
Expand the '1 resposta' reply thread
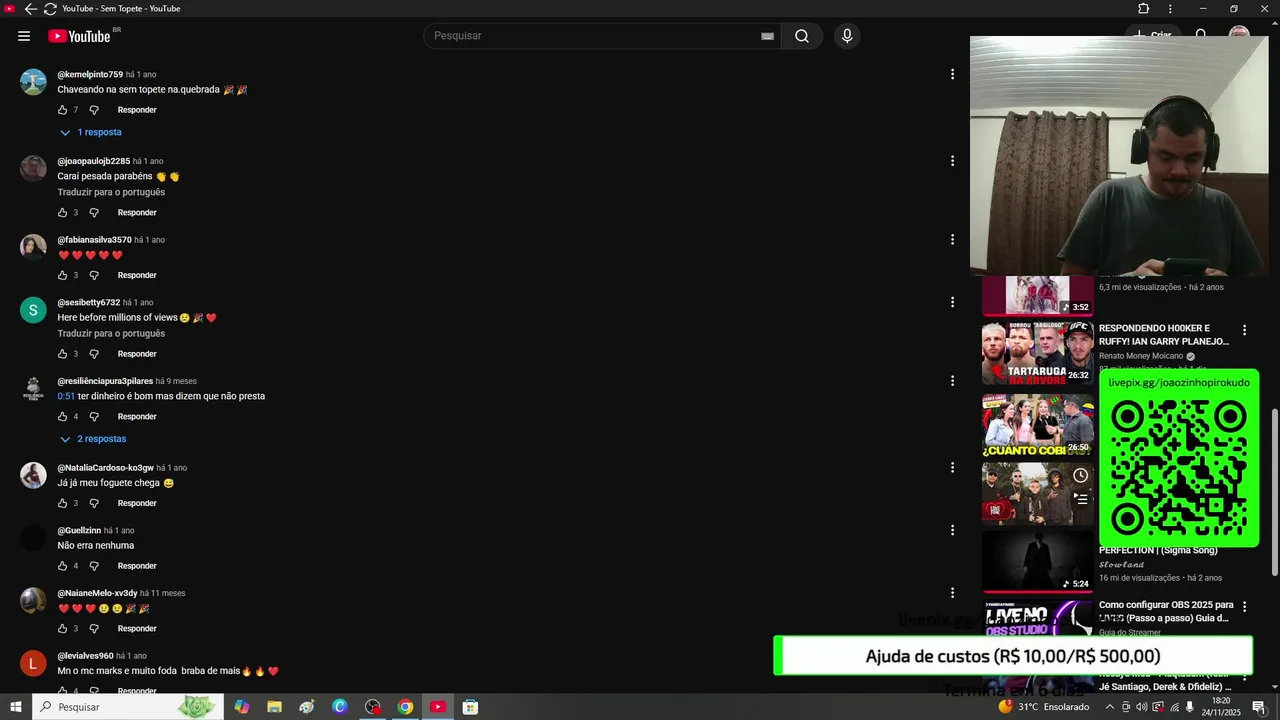(91, 132)
